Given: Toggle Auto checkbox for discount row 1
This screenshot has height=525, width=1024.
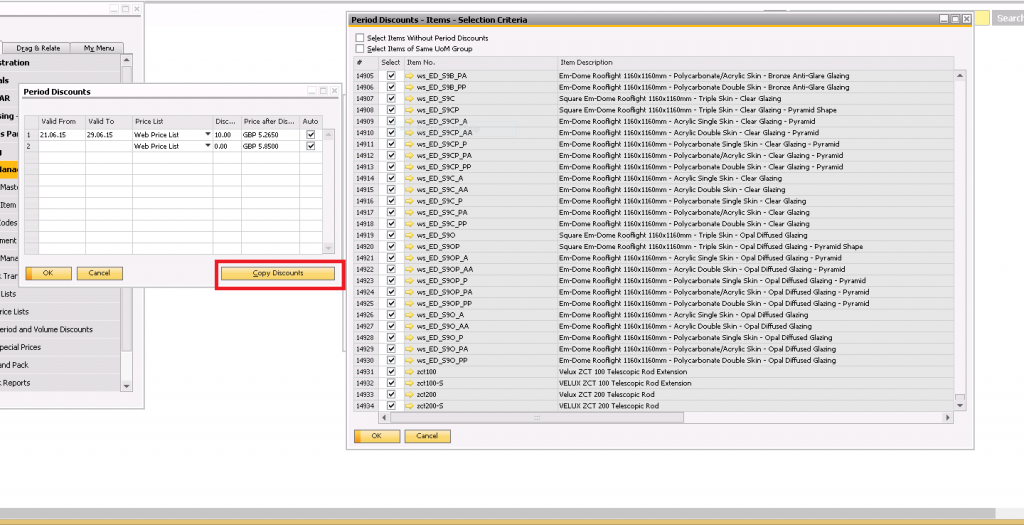Looking at the screenshot, I should 311,135.
